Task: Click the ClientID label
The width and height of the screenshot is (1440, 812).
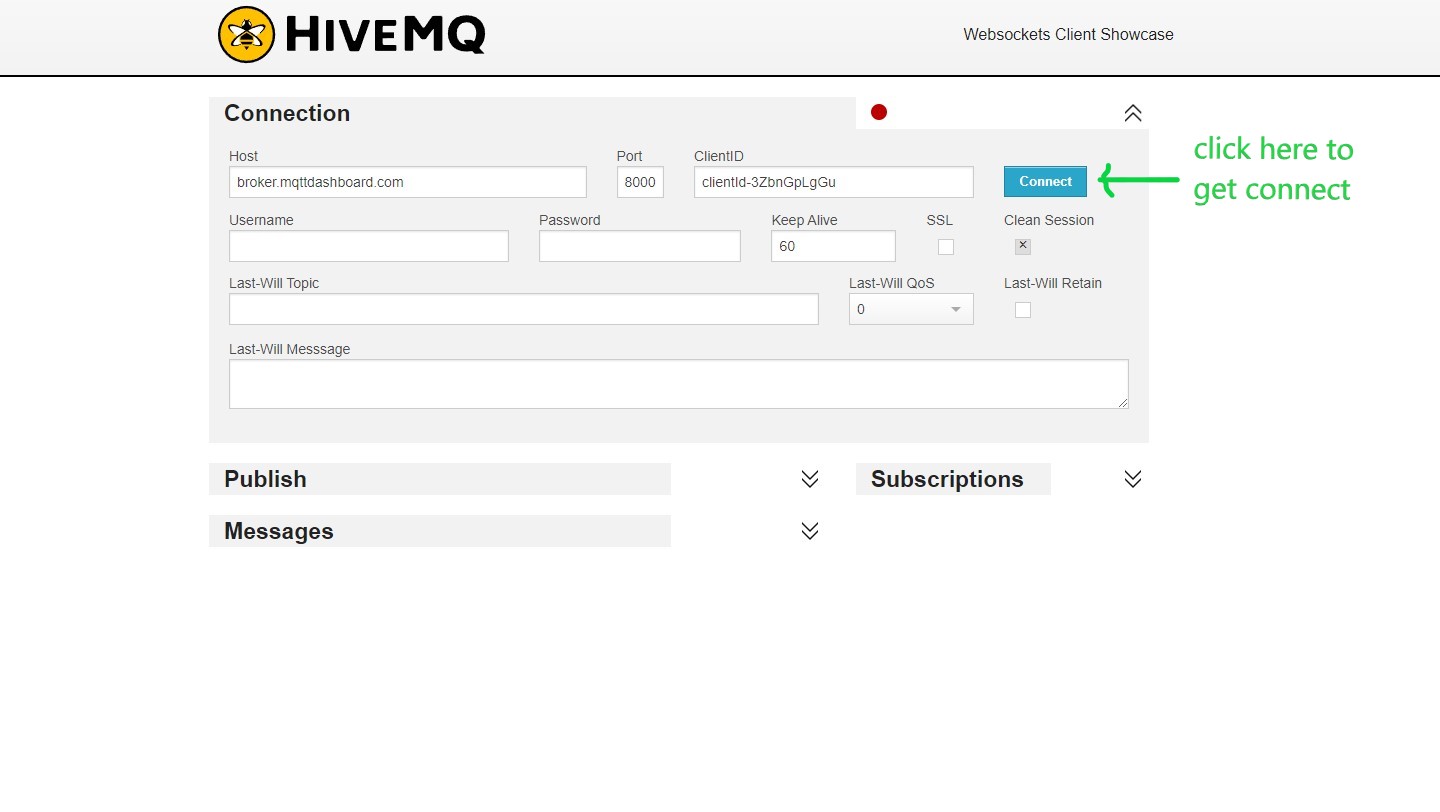Action: click(719, 156)
